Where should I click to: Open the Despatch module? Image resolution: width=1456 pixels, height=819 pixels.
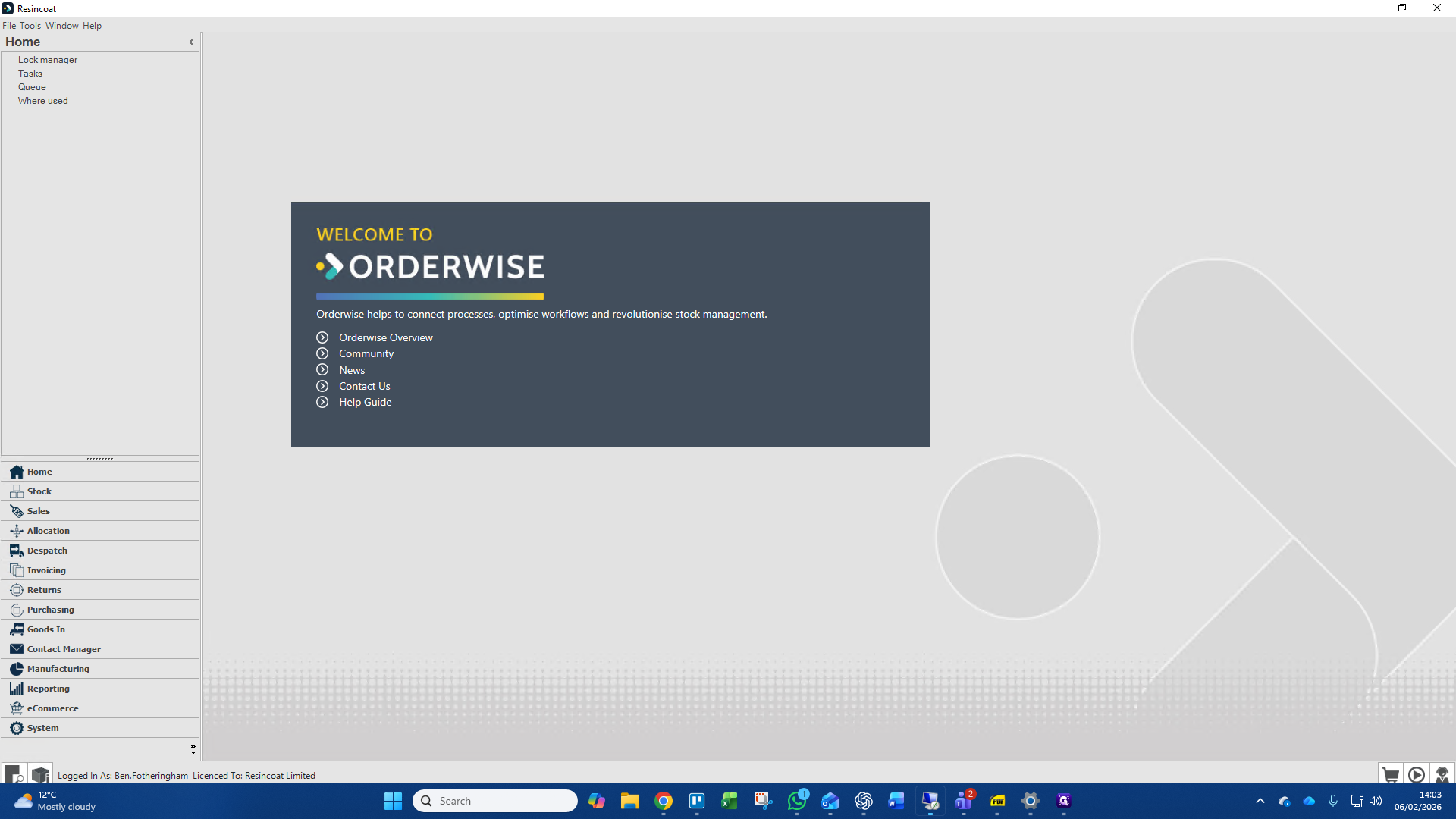47,551
